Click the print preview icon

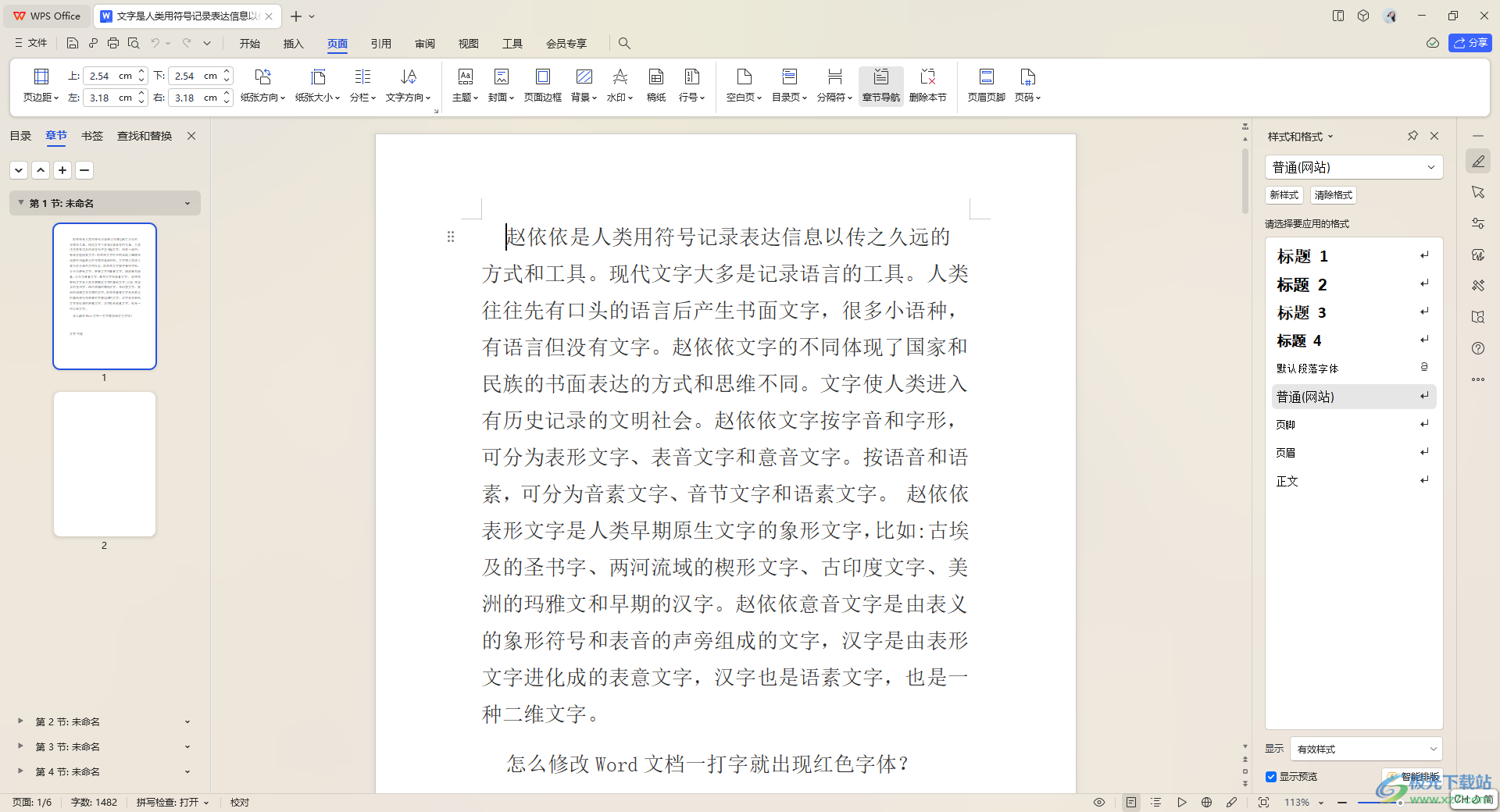[134, 44]
